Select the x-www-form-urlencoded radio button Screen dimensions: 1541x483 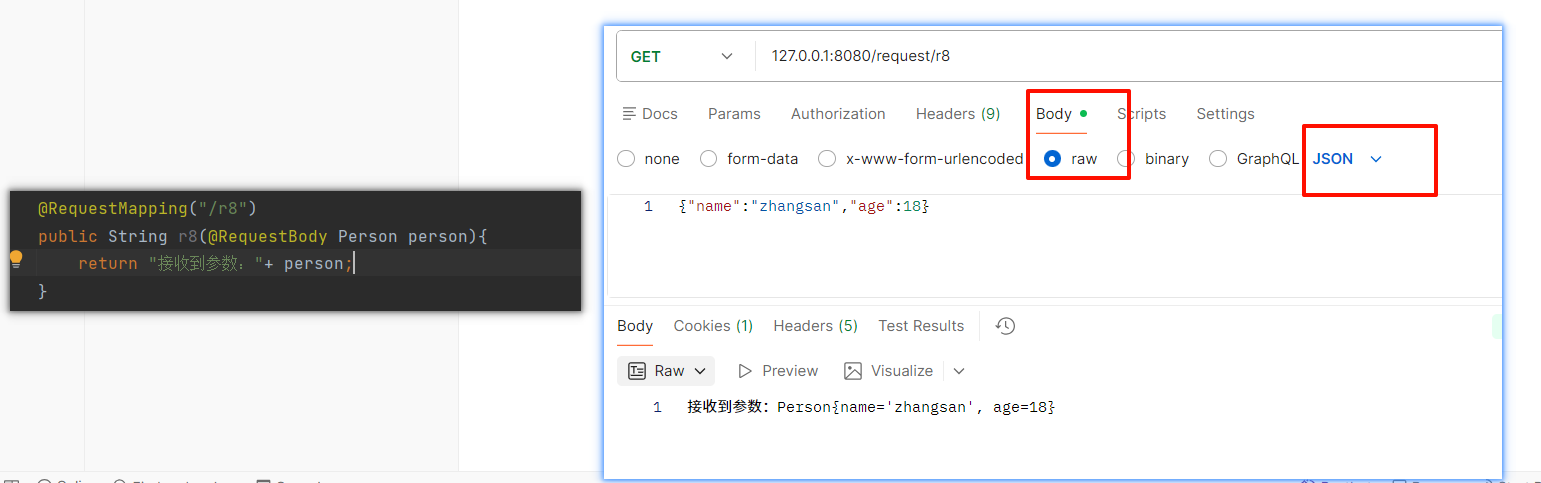pyautogui.click(x=827, y=159)
